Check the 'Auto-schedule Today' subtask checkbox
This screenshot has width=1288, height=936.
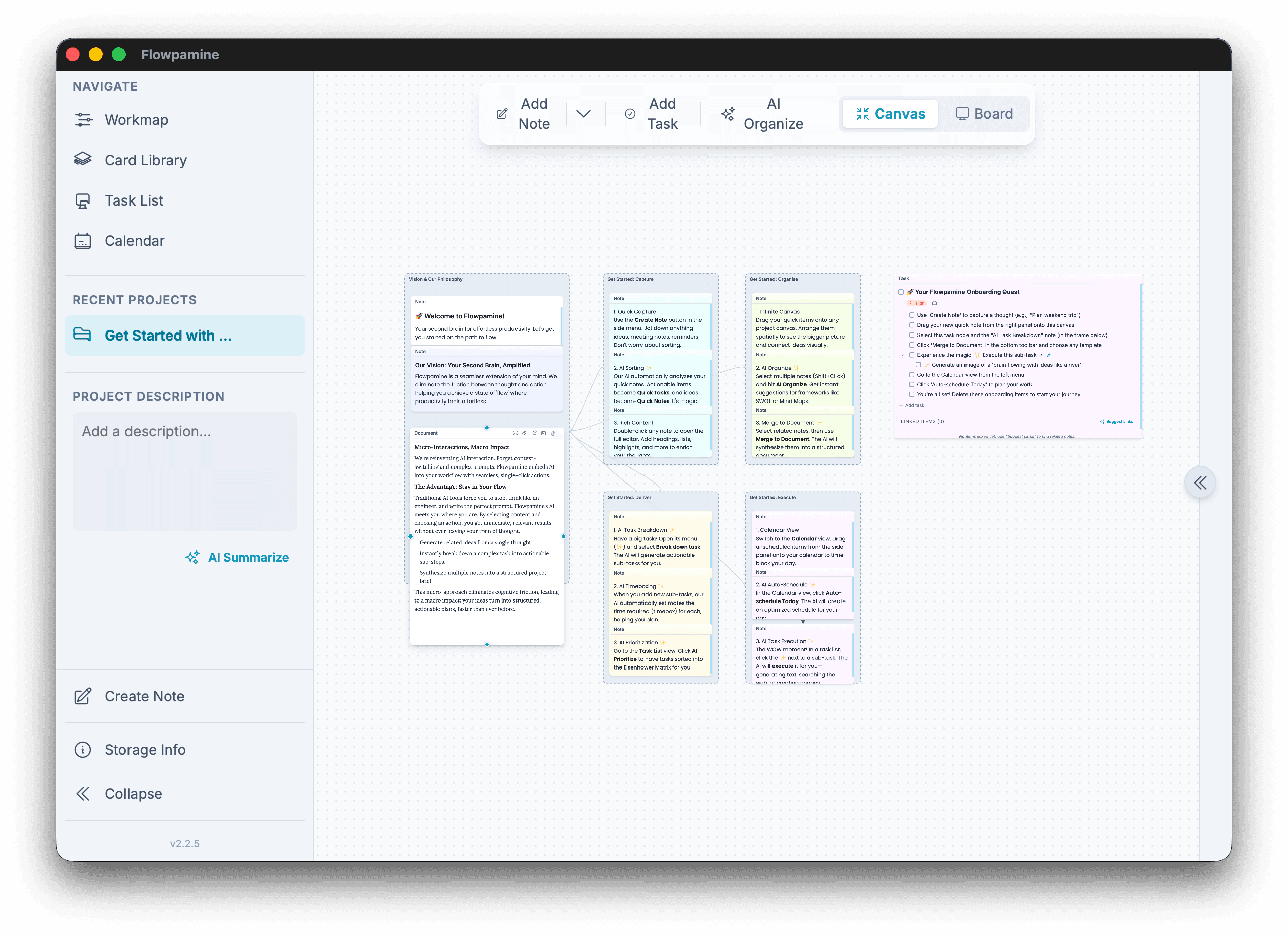click(x=911, y=384)
